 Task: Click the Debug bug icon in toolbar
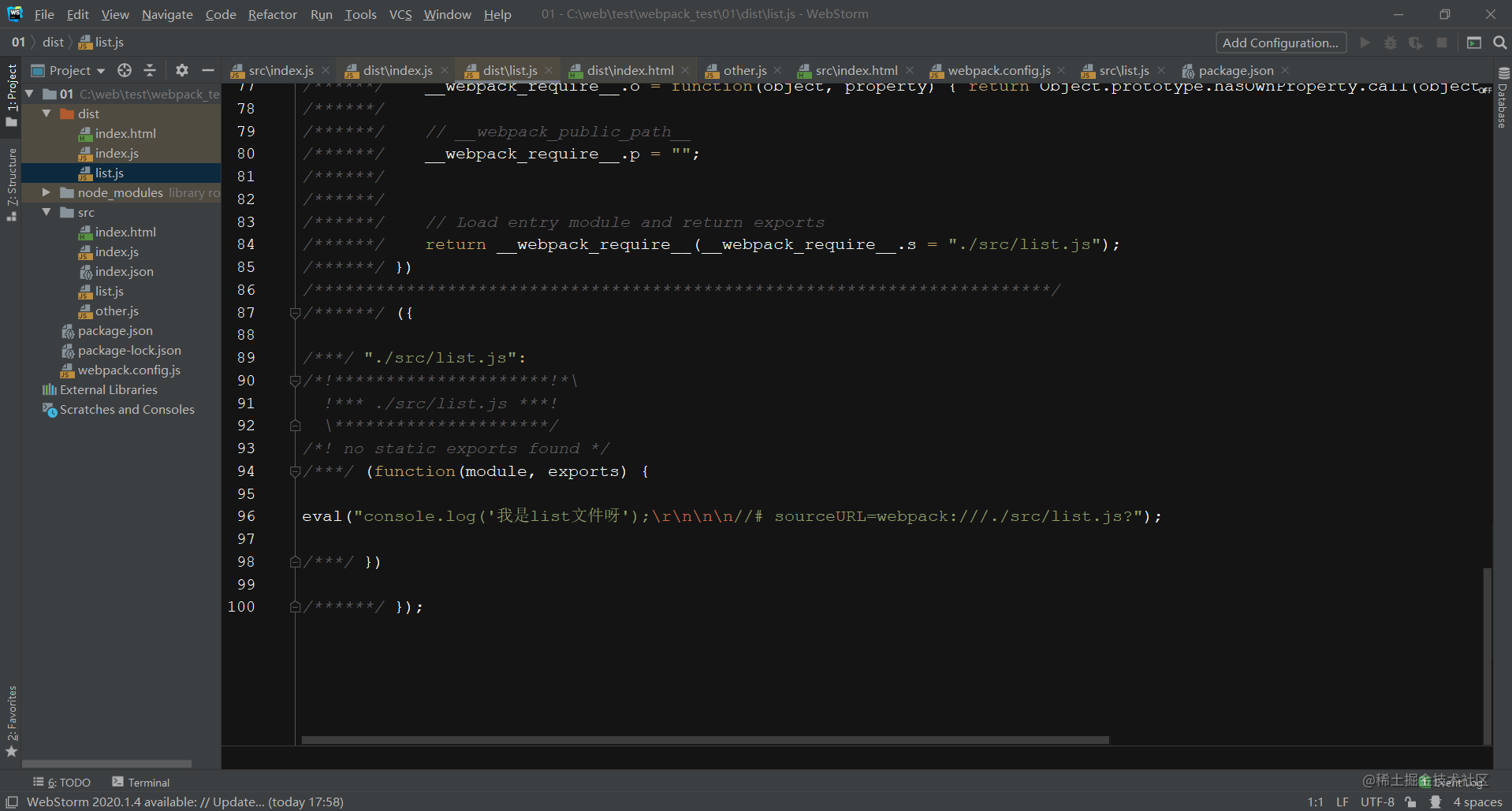(x=1391, y=43)
